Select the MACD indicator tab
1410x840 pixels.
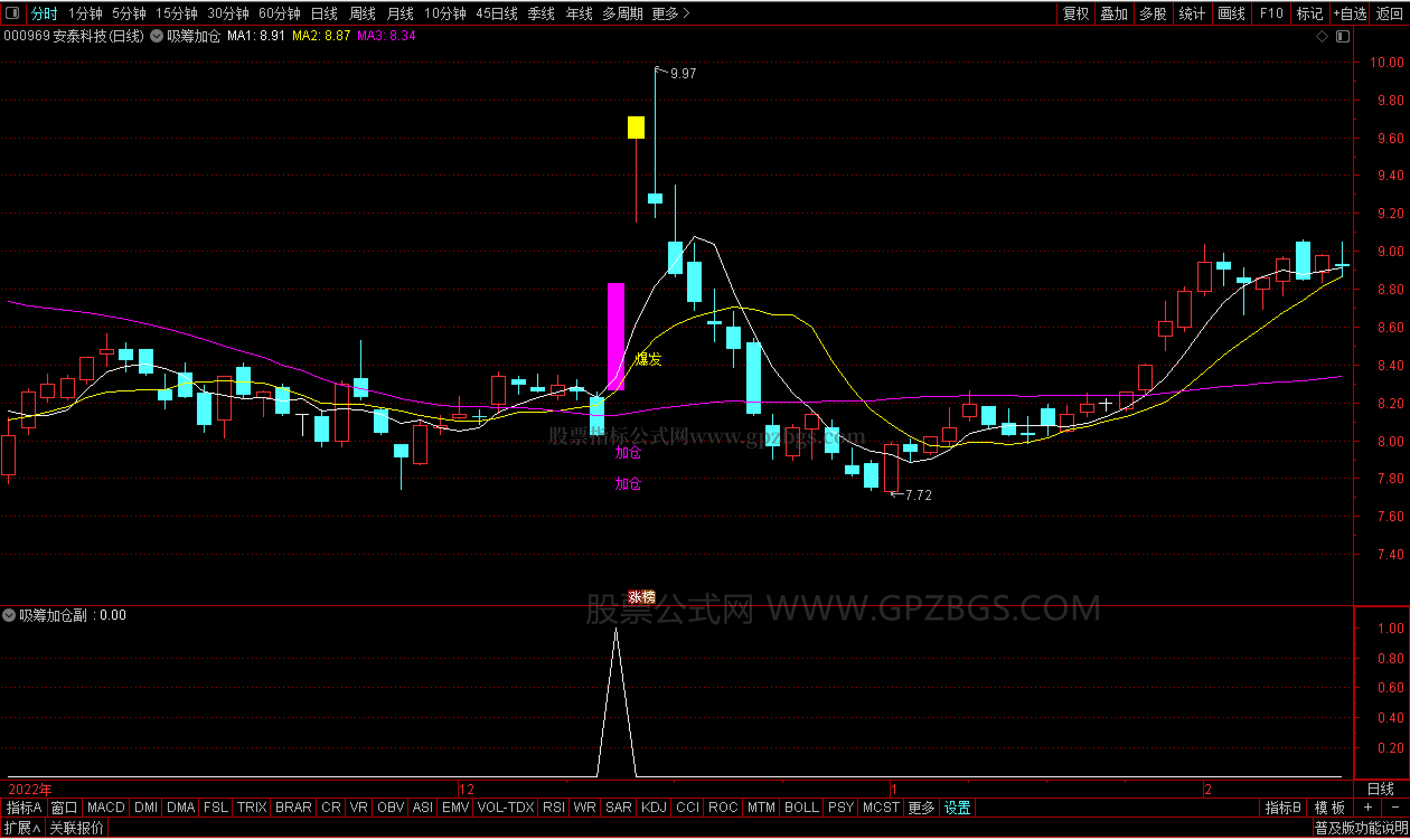tap(106, 808)
